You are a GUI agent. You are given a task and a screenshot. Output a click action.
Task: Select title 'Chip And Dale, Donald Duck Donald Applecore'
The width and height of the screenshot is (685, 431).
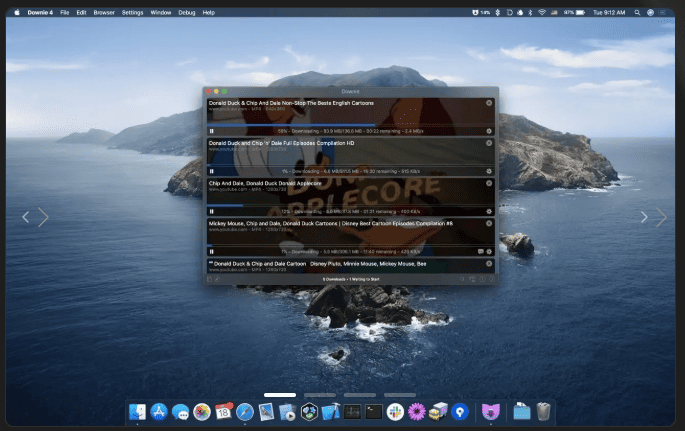pos(265,183)
